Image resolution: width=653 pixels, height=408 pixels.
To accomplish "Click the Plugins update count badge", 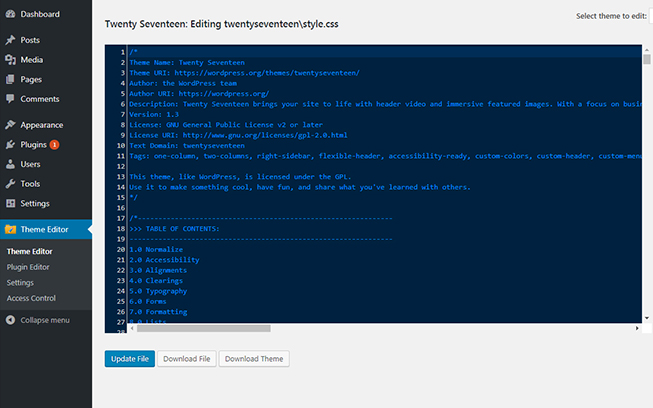I will 54,144.
